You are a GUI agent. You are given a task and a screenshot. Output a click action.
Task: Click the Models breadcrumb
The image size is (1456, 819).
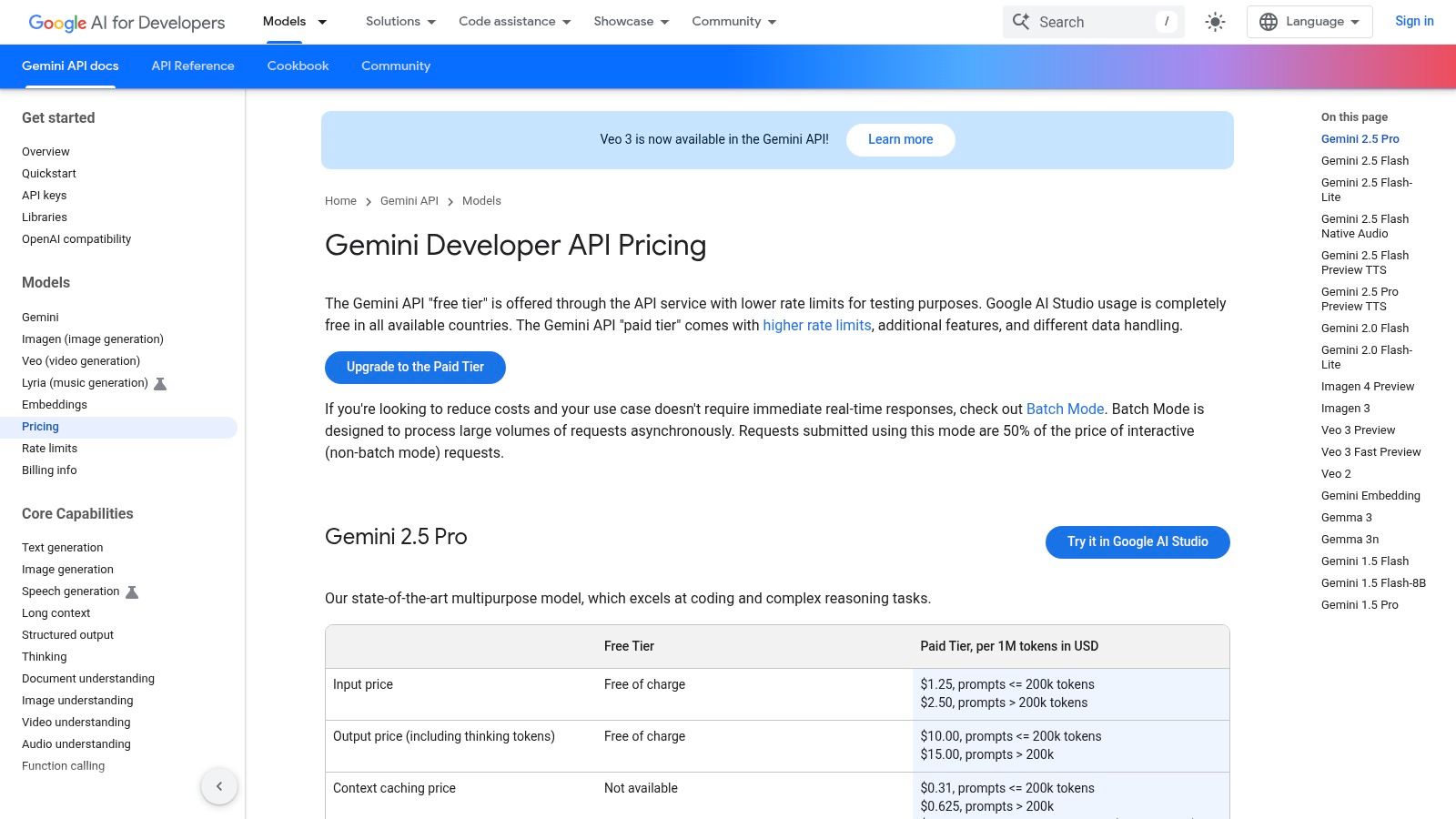point(481,201)
